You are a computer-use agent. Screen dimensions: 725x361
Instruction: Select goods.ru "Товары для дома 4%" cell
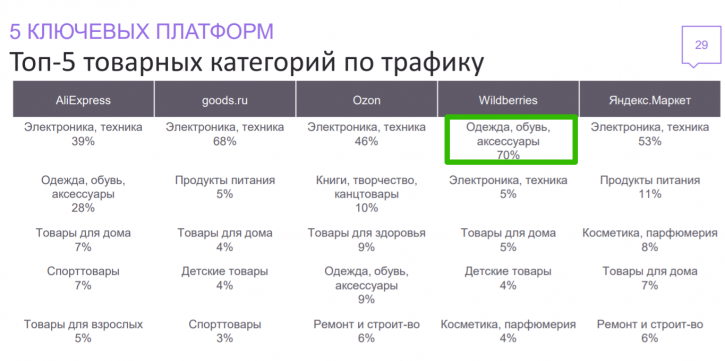225,240
